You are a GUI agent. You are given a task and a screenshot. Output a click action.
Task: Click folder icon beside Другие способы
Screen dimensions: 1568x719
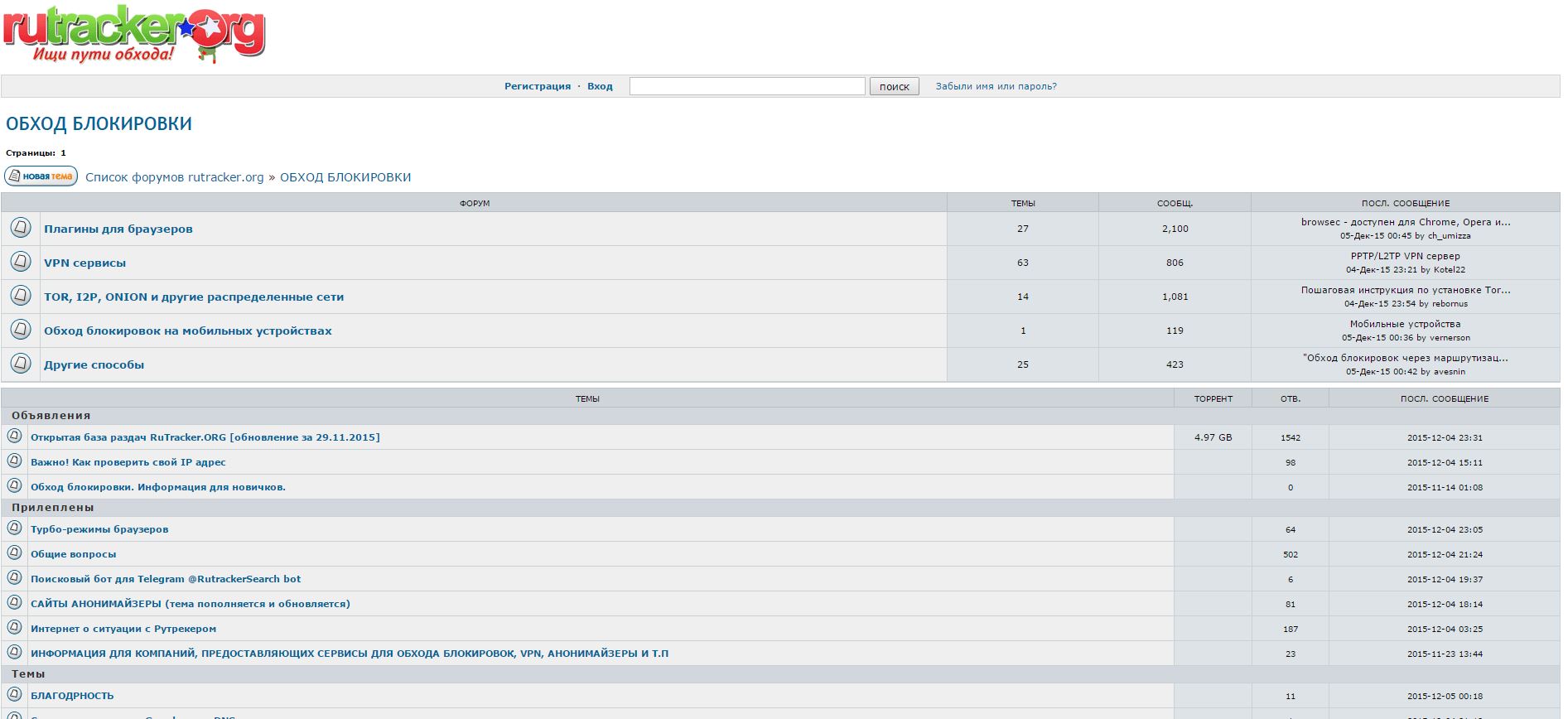coord(21,363)
